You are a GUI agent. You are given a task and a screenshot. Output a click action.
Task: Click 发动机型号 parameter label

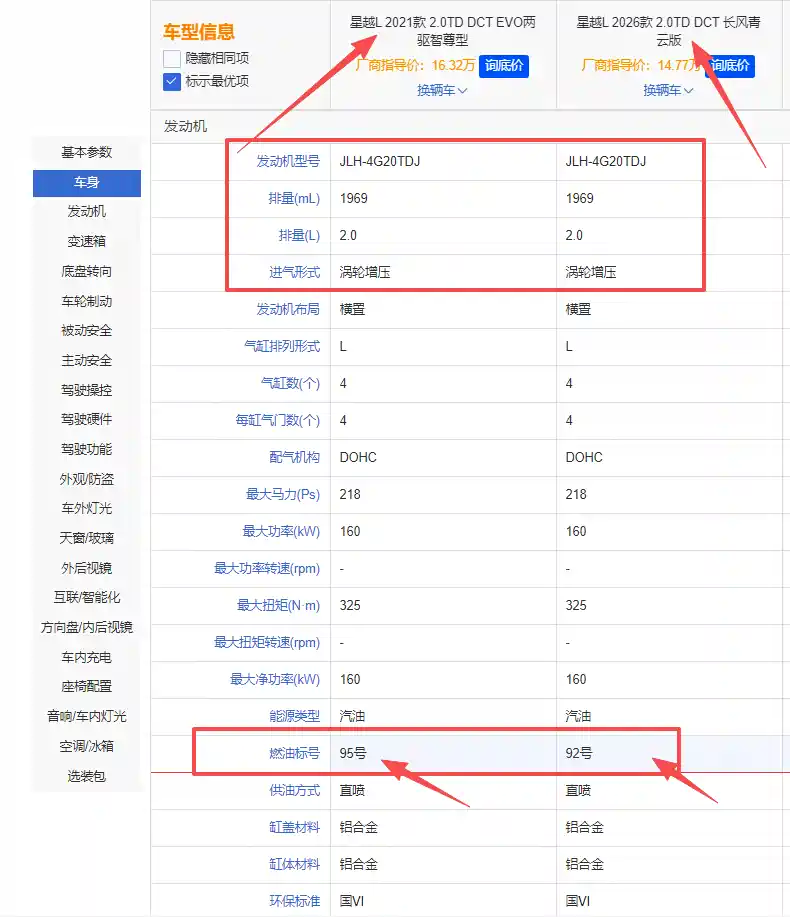click(x=288, y=161)
